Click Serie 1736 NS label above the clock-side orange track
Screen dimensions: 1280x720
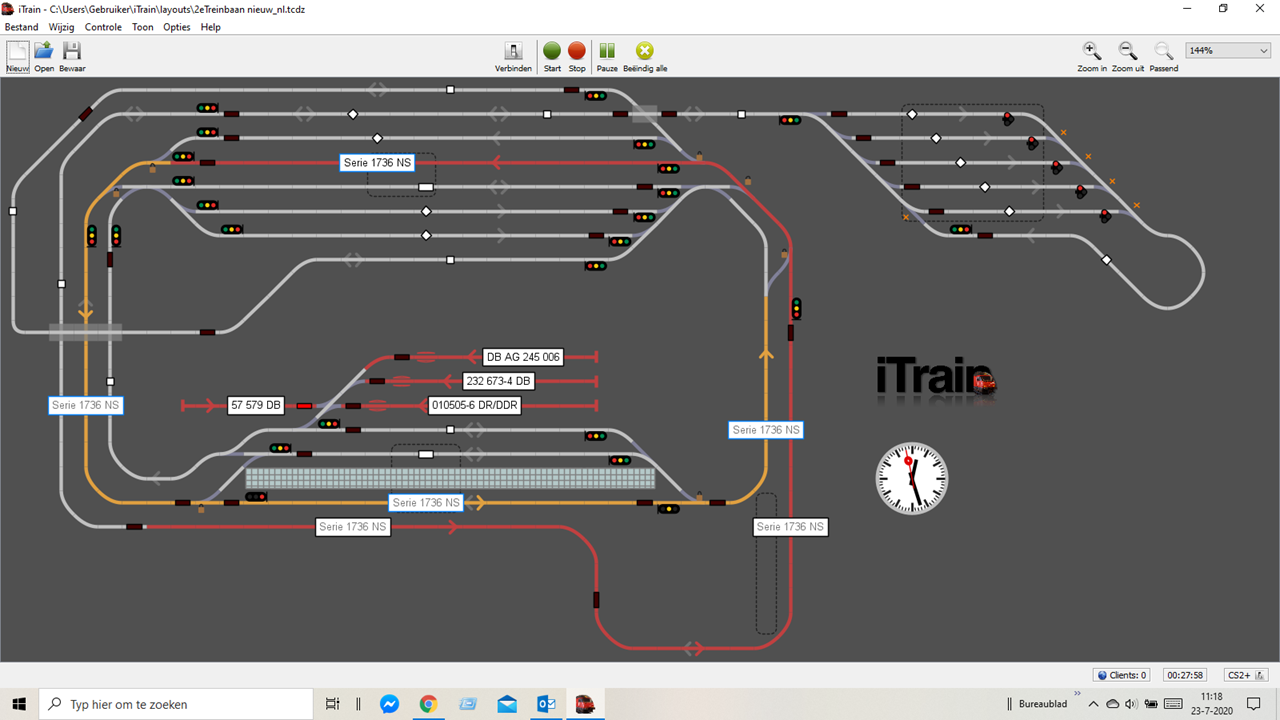pyautogui.click(x=766, y=429)
